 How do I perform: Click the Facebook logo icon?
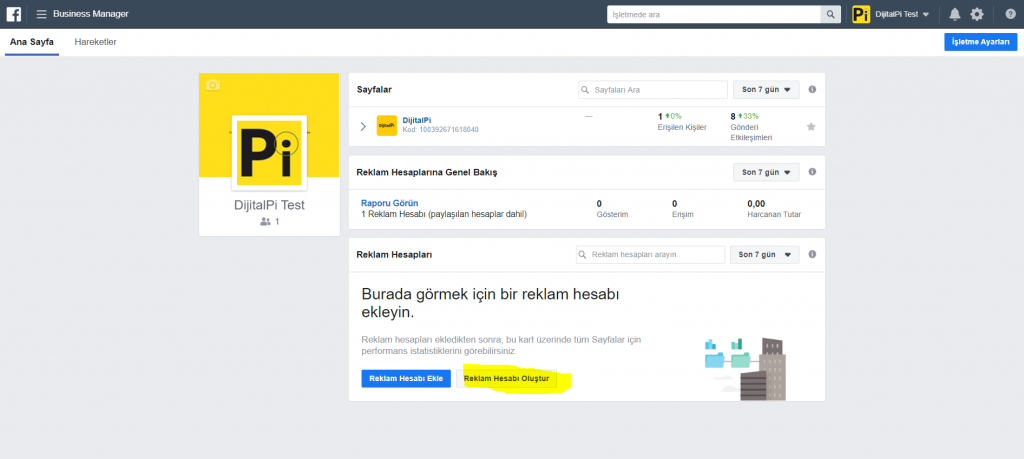click(14, 14)
